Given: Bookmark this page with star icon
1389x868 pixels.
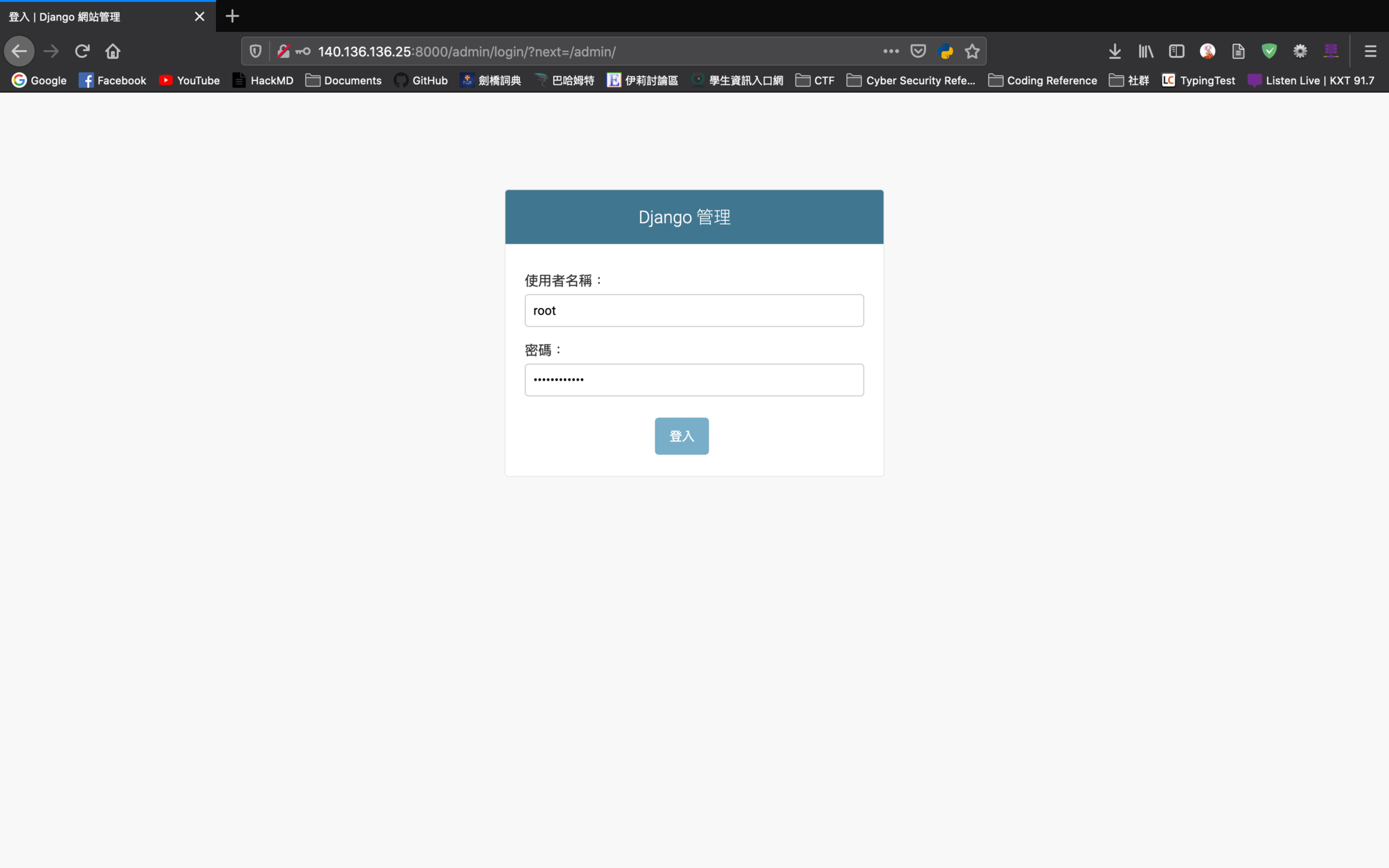Looking at the screenshot, I should pyautogui.click(x=972, y=51).
